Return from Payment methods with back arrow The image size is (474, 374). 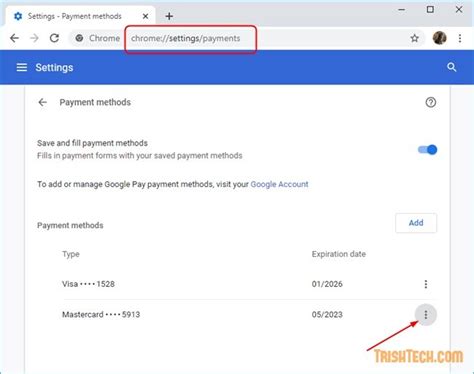(42, 102)
